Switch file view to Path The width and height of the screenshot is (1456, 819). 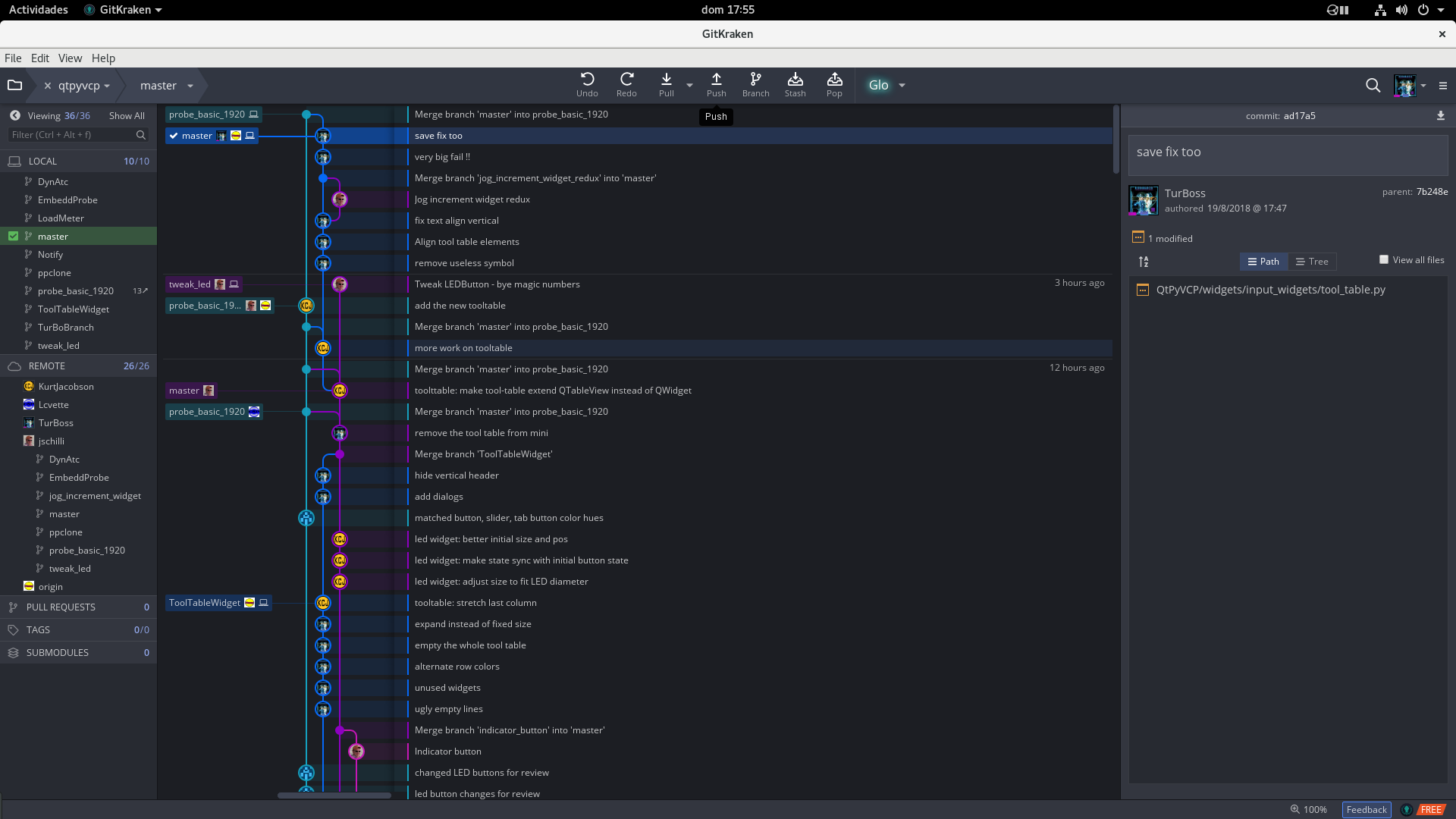[x=1263, y=262]
